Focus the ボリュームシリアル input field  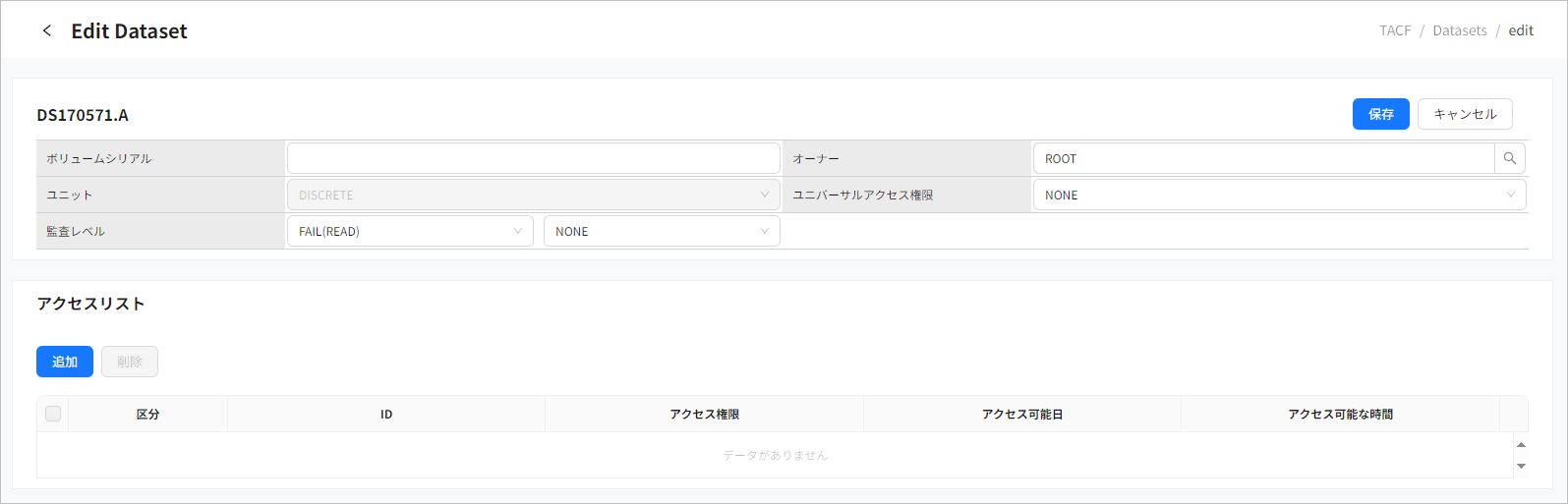533,158
